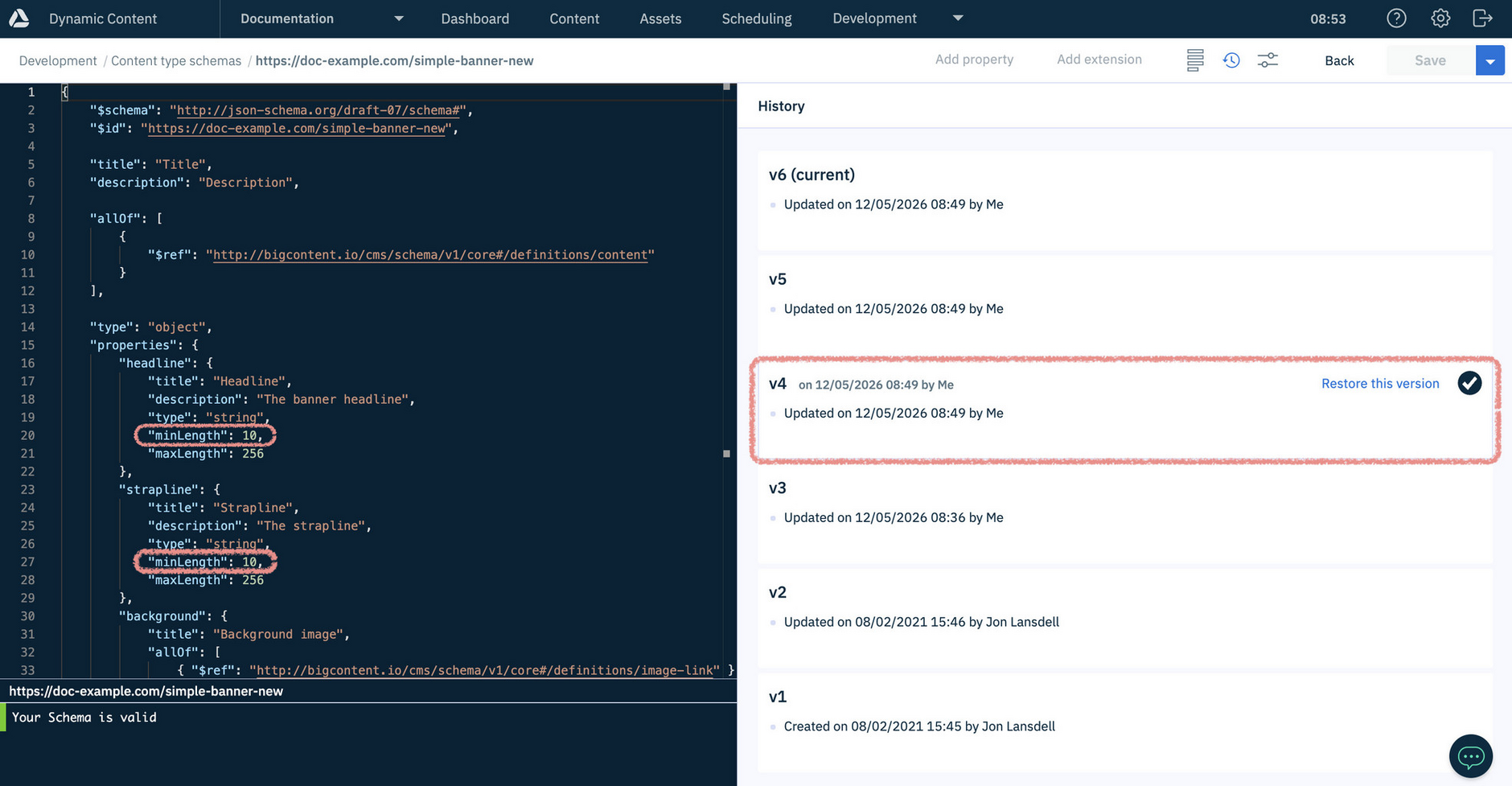Click the Back button
This screenshot has width=1512, height=786.
[x=1339, y=60]
